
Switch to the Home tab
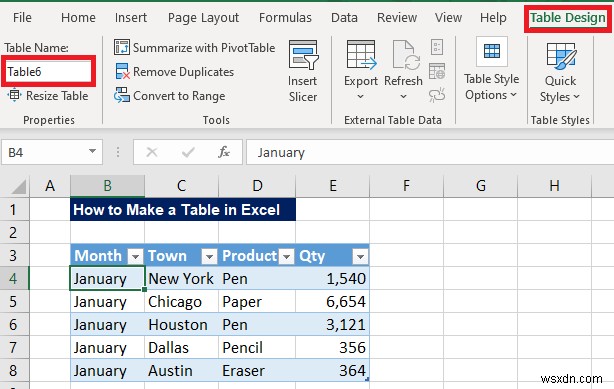click(78, 18)
